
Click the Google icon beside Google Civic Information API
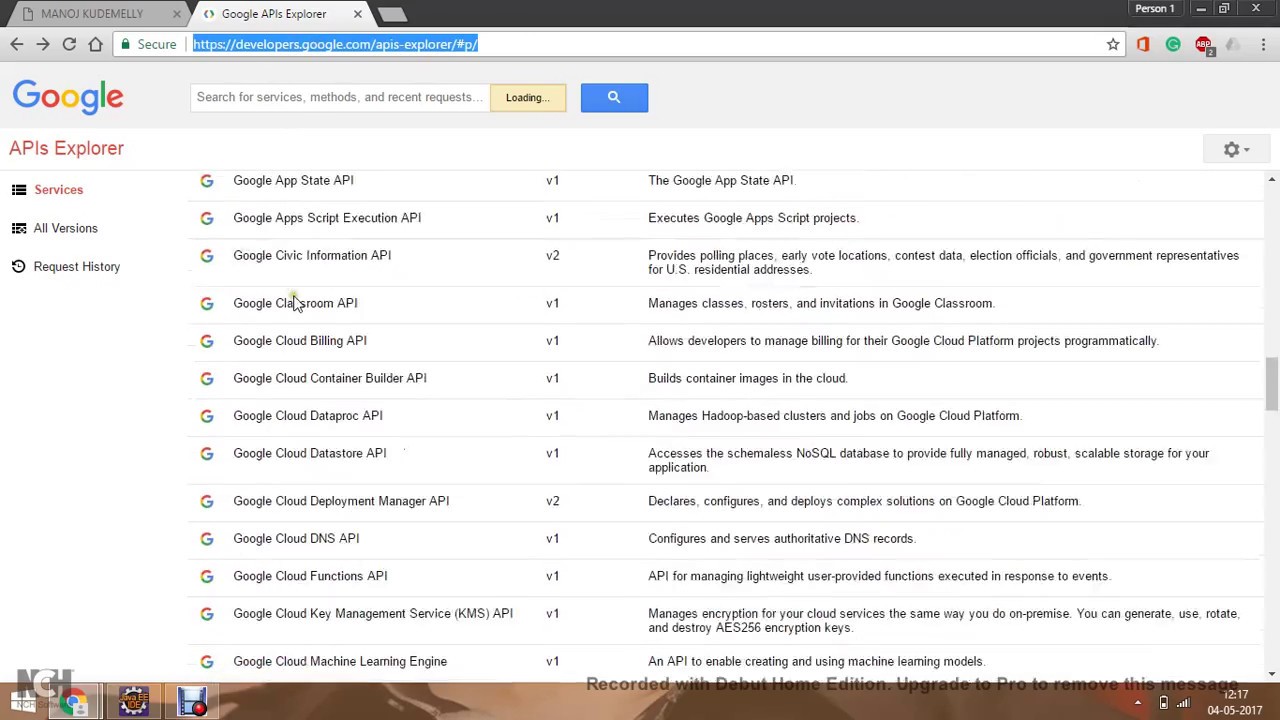(x=207, y=256)
